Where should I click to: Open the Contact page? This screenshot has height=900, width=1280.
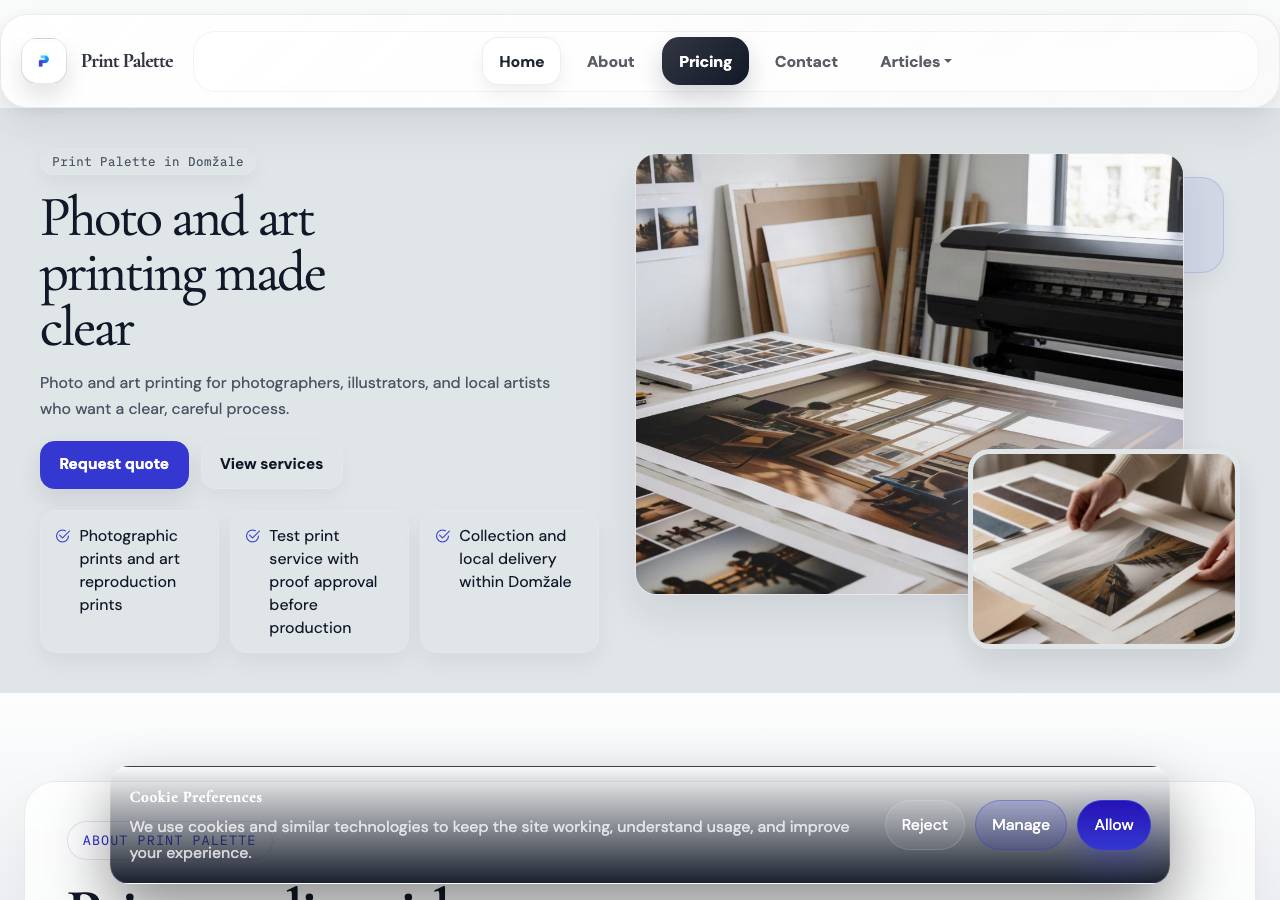click(806, 61)
